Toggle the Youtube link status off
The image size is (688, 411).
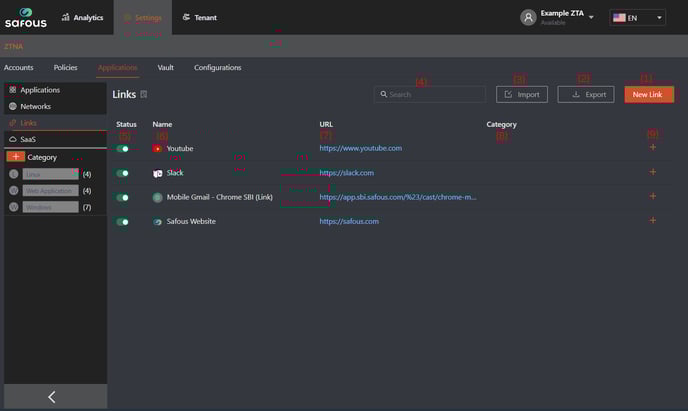(123, 149)
